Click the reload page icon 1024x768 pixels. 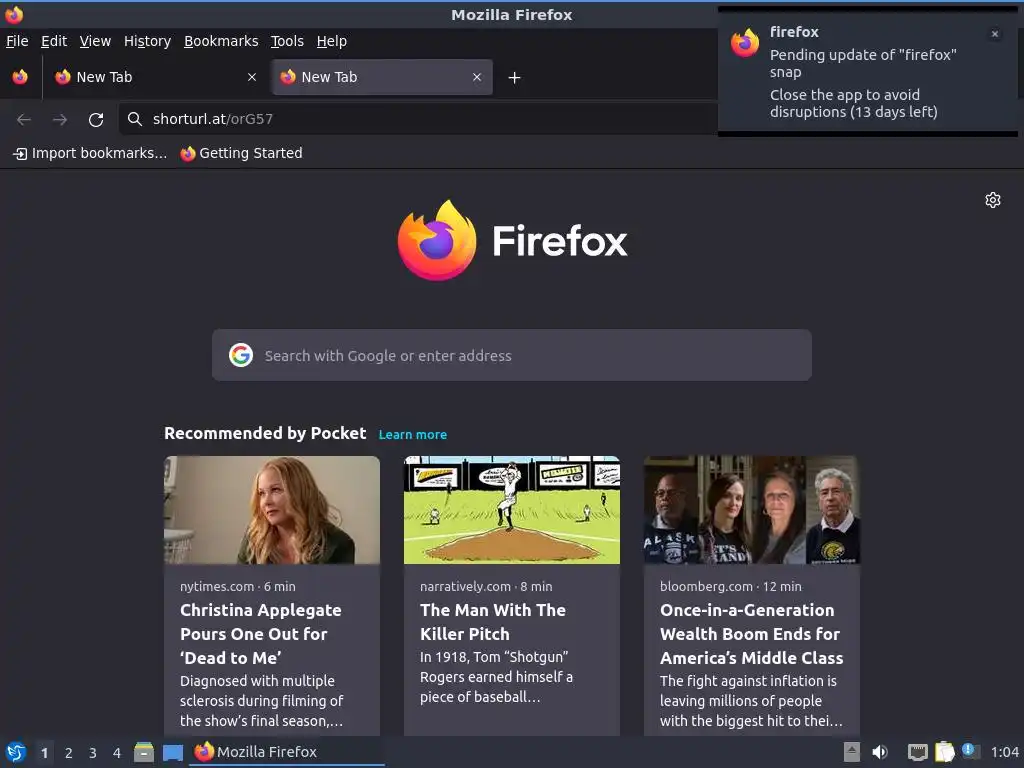click(x=96, y=120)
